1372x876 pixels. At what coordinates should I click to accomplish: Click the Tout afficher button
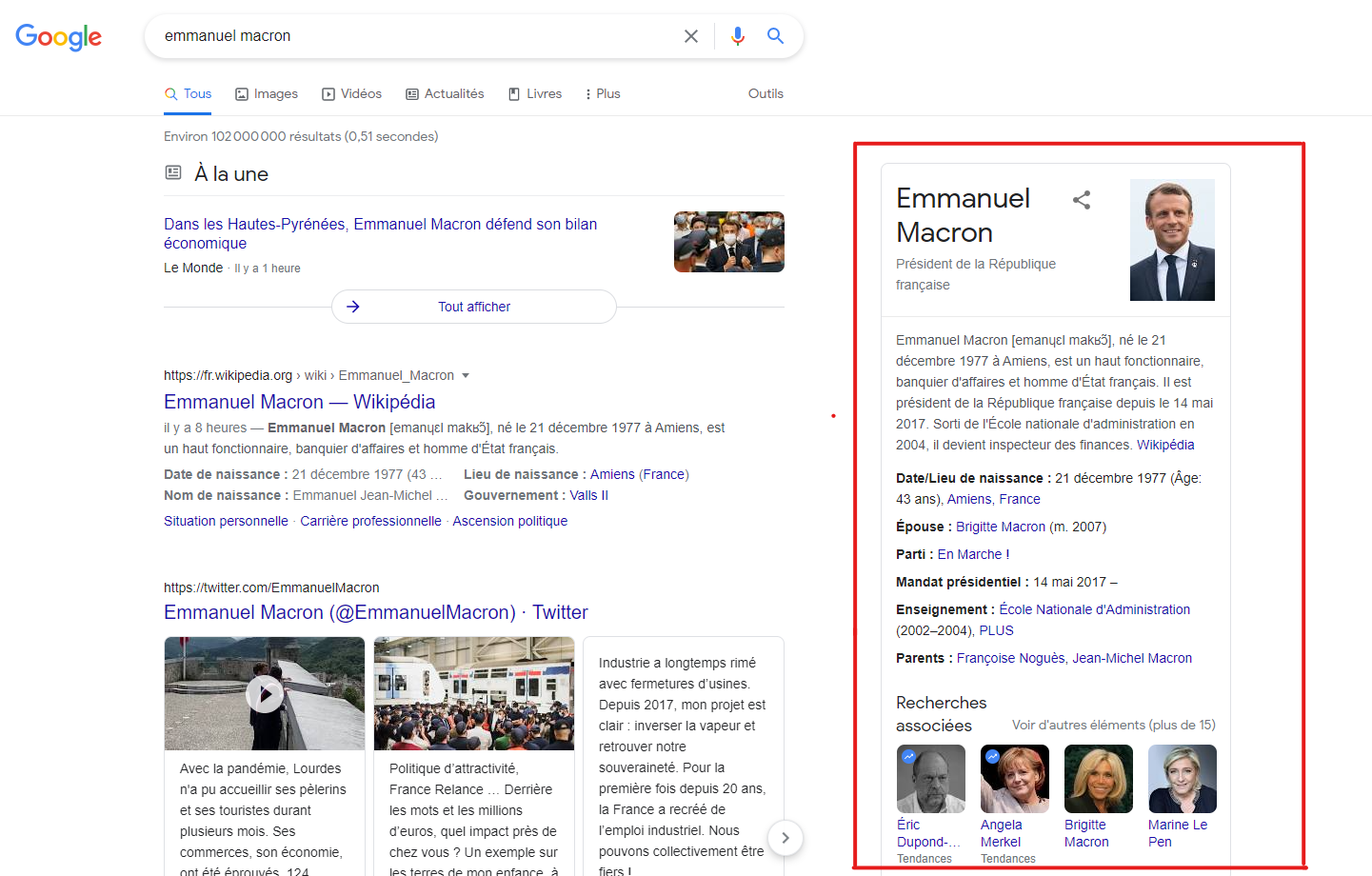pyautogui.click(x=474, y=307)
